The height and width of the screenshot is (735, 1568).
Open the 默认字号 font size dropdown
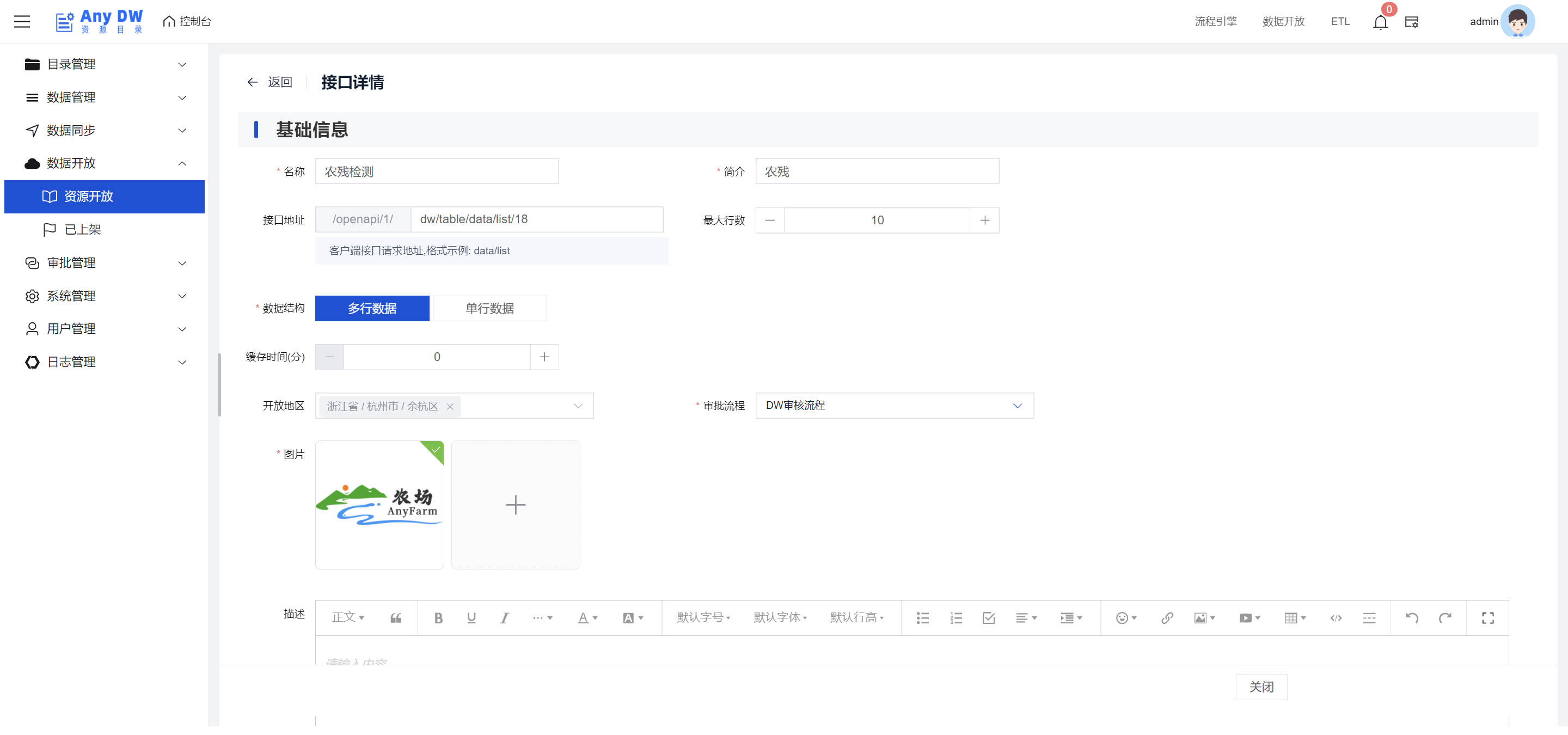tap(703, 618)
